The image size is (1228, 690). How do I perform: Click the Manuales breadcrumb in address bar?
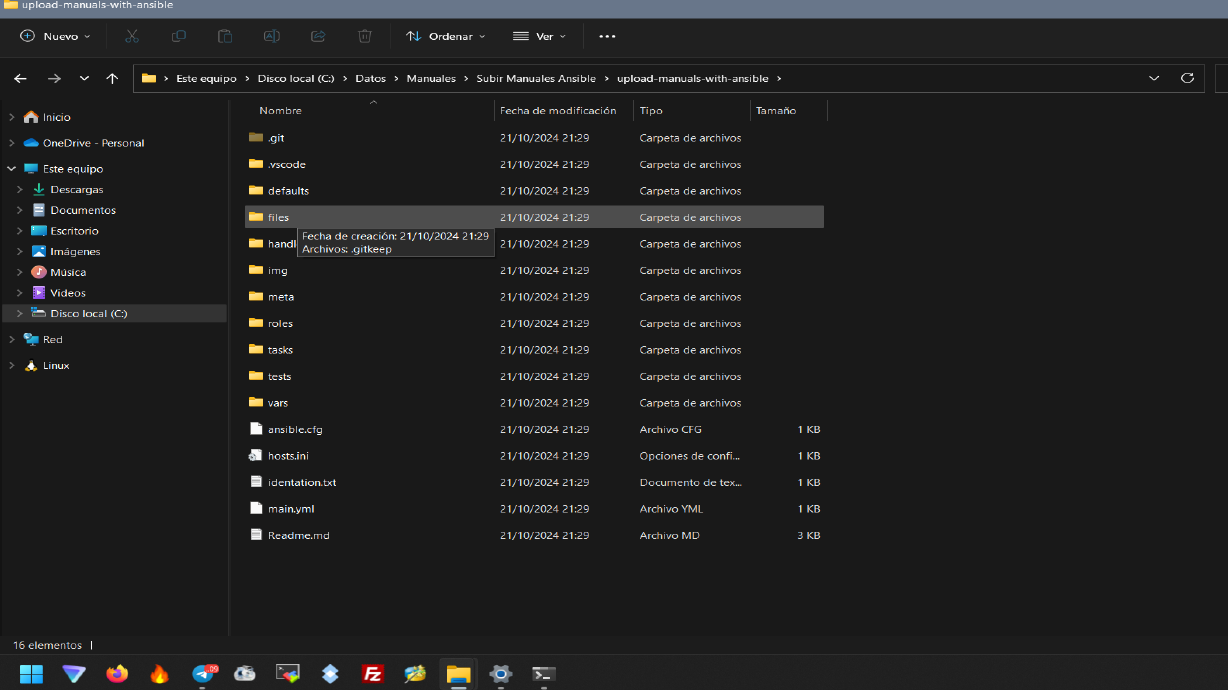430,78
